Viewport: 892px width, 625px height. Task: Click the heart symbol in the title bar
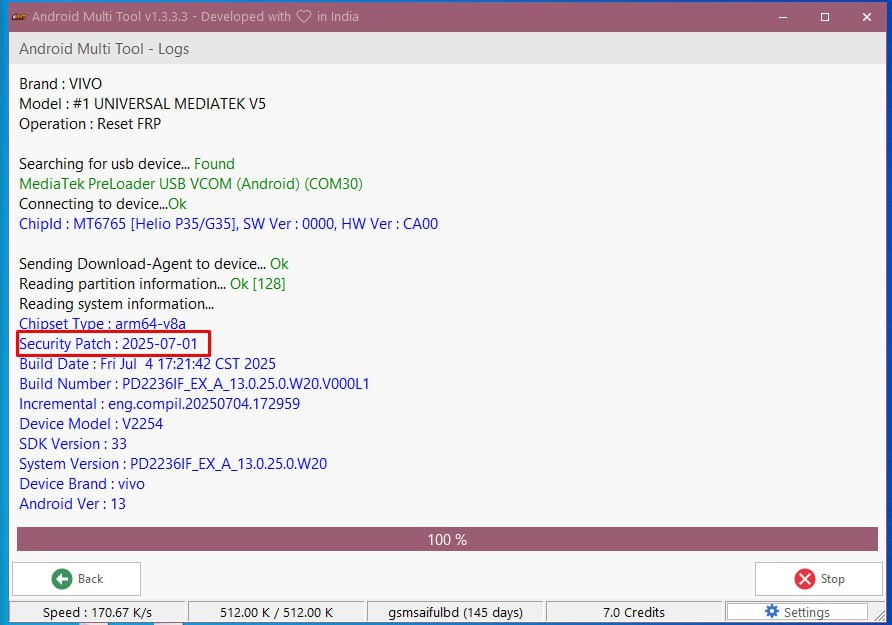305,17
